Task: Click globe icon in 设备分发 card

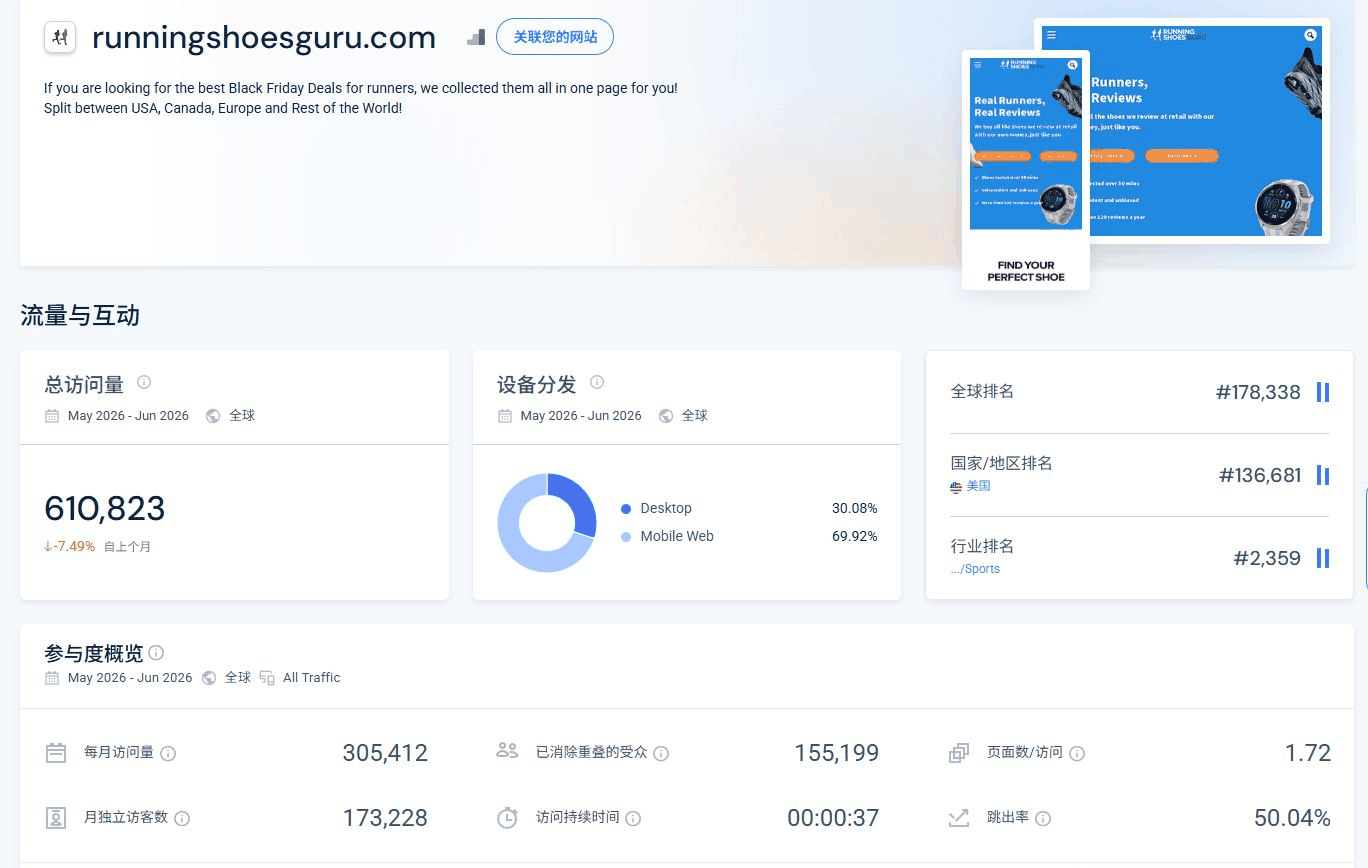Action: pyautogui.click(x=666, y=416)
